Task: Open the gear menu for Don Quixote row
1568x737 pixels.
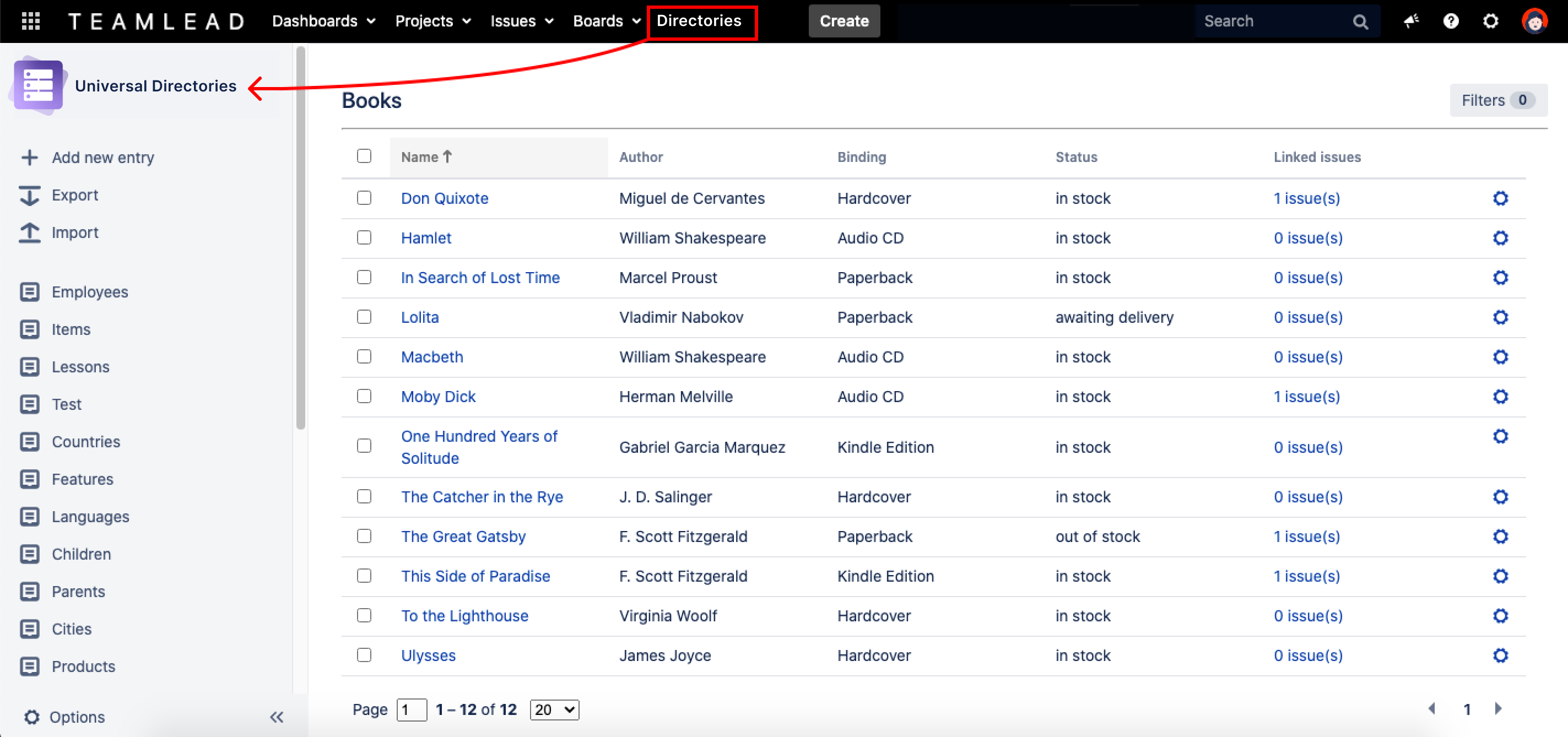Action: [x=1500, y=198]
